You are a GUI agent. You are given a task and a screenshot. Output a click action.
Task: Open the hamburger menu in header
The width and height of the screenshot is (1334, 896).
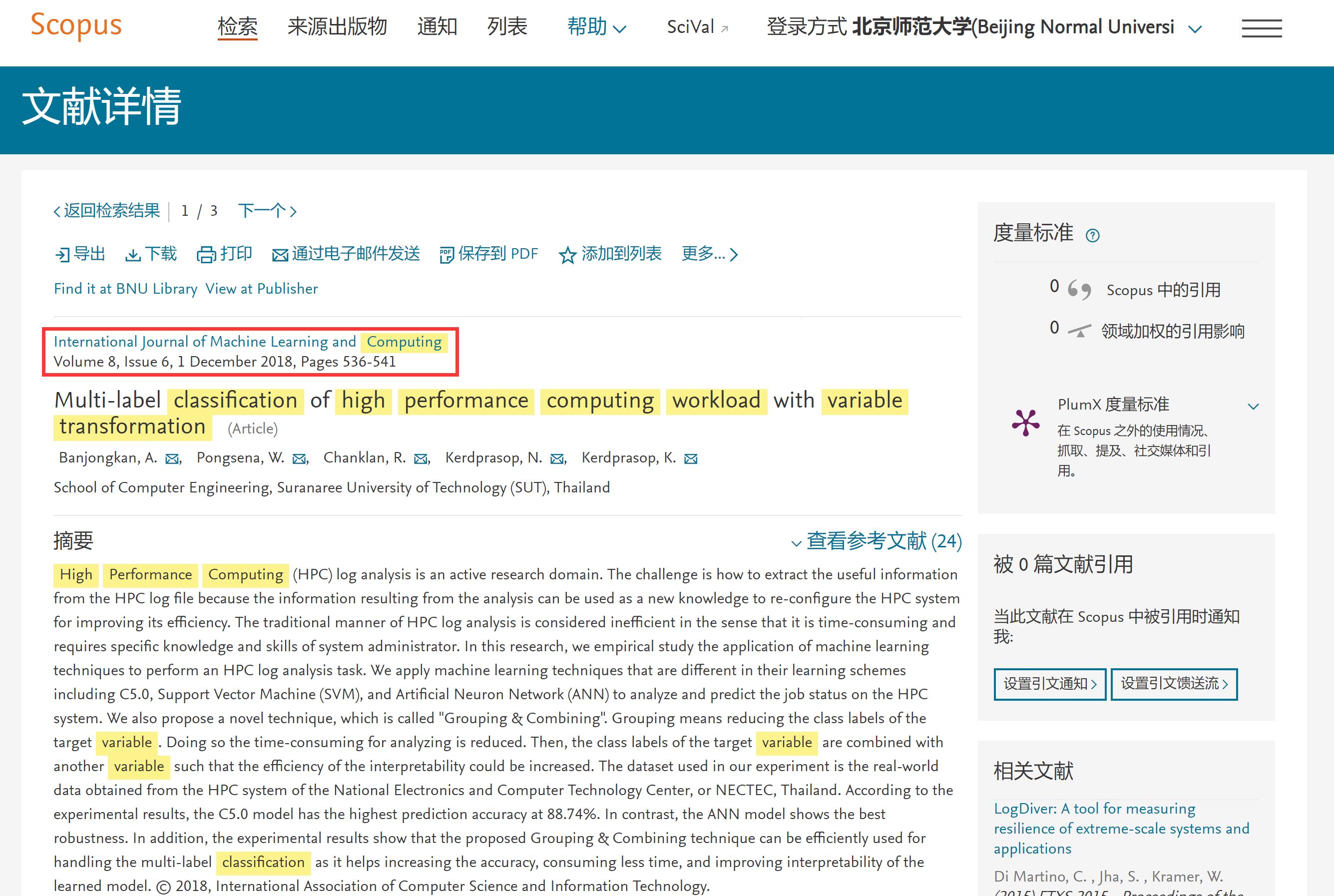tap(1262, 28)
